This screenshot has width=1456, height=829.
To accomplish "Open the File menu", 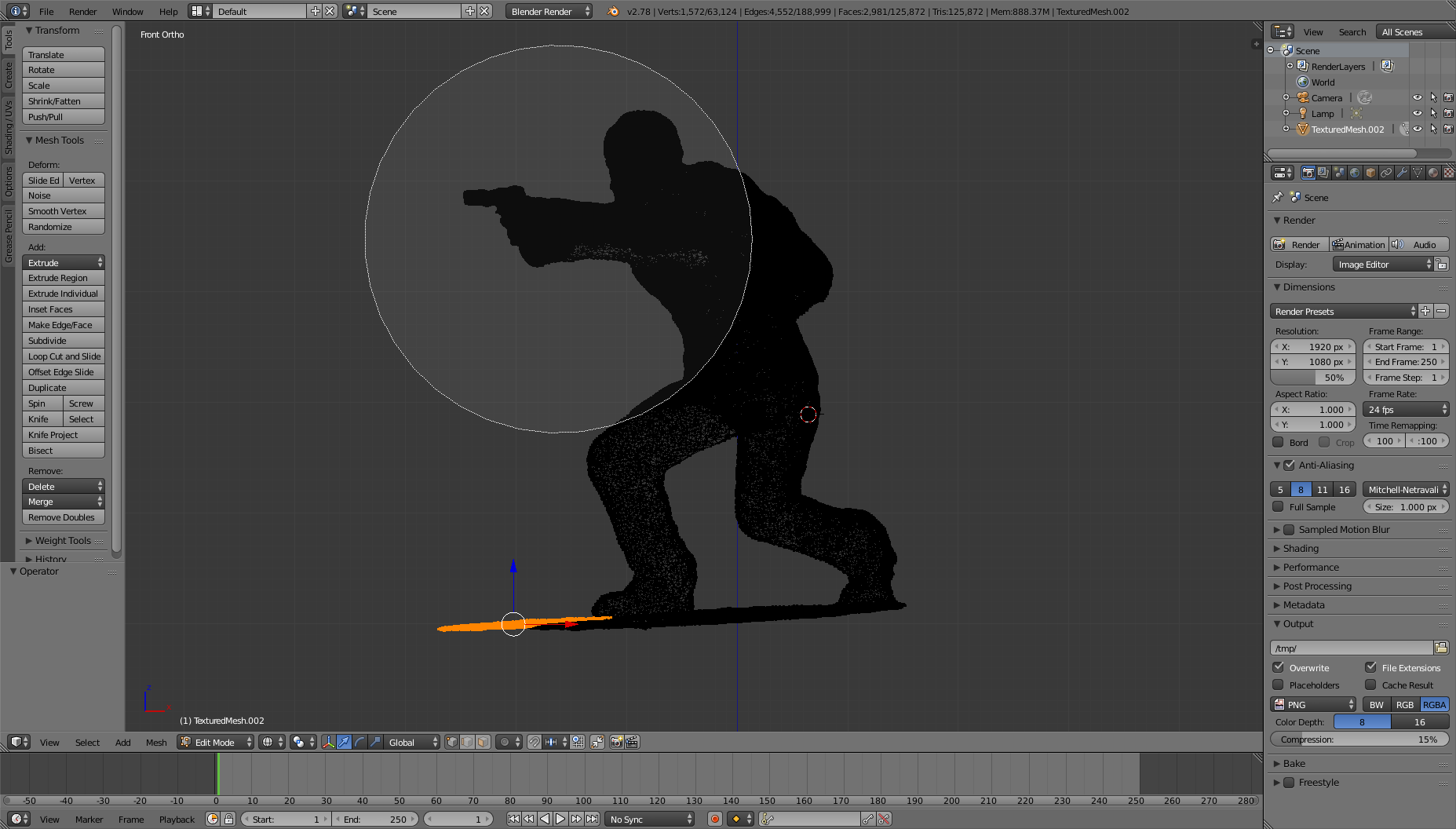I will click(x=46, y=11).
